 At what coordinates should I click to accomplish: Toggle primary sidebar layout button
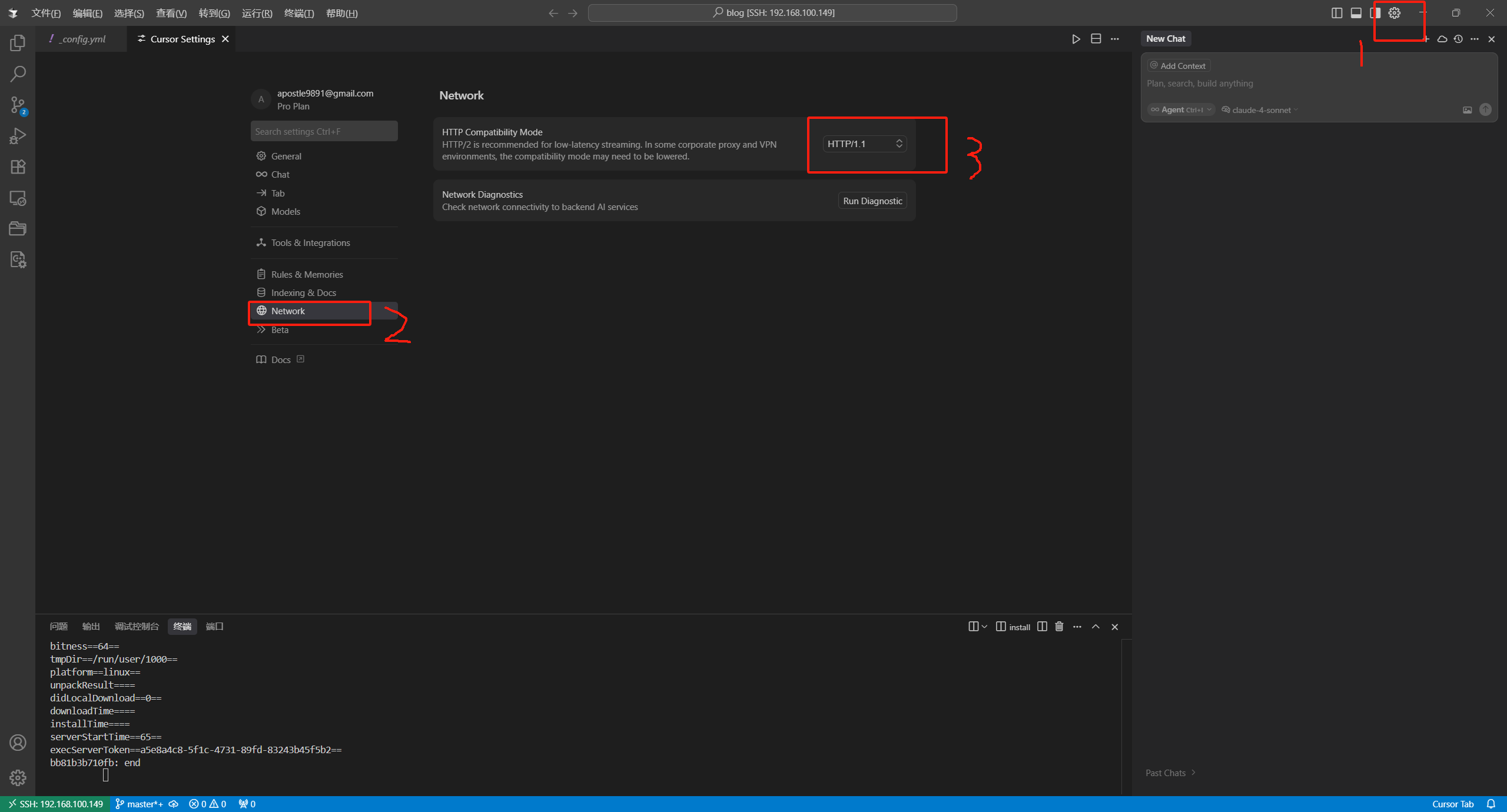coord(1337,13)
